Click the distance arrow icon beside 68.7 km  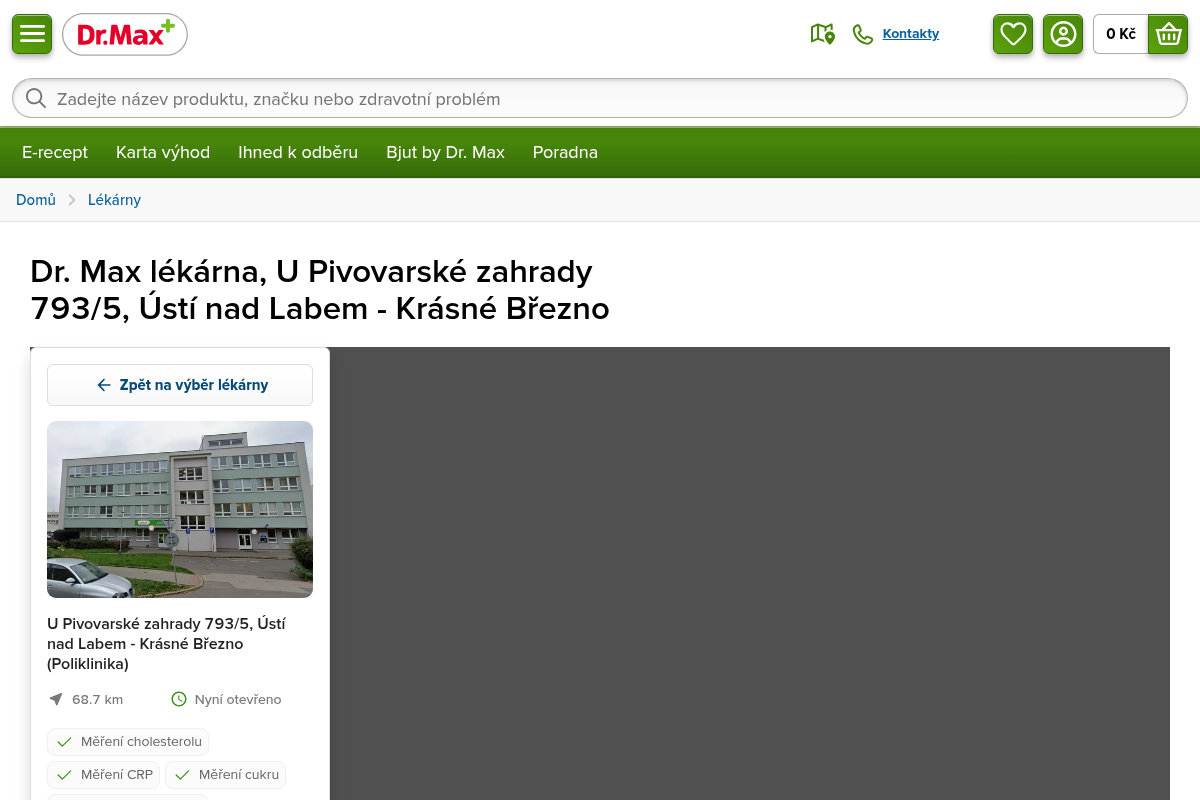pyautogui.click(x=56, y=699)
